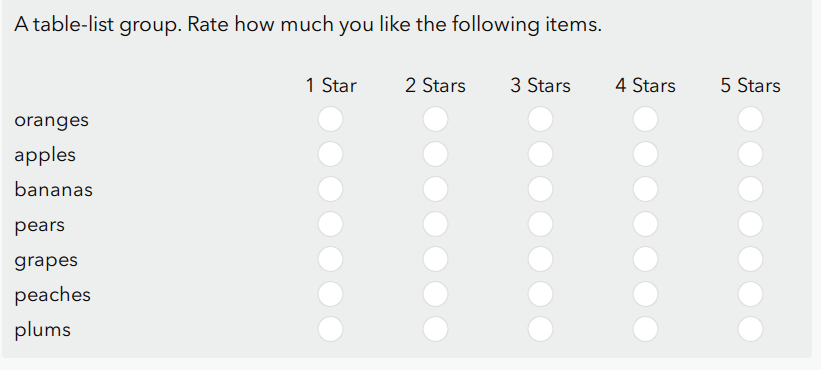
Task: Mark plums as 5 Stars
Action: [750, 329]
